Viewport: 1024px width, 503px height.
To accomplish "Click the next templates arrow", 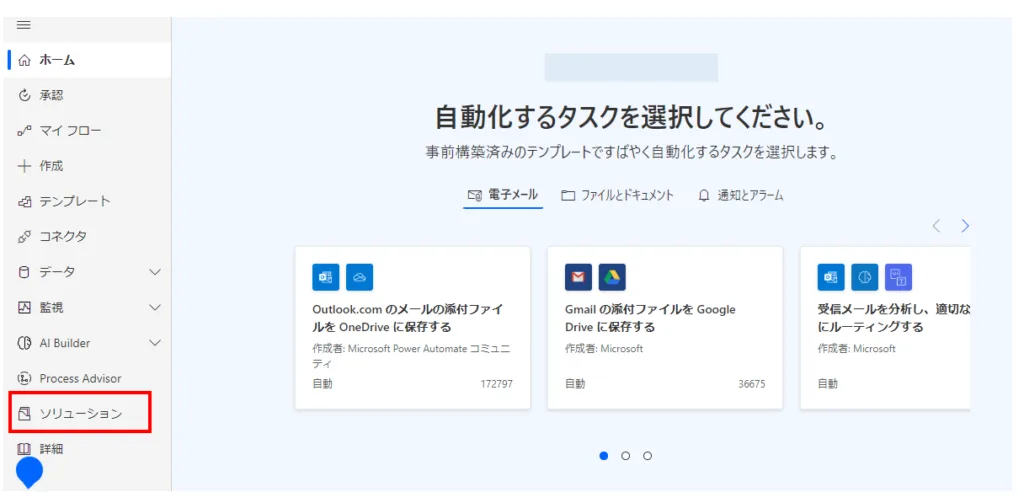I will (x=965, y=226).
